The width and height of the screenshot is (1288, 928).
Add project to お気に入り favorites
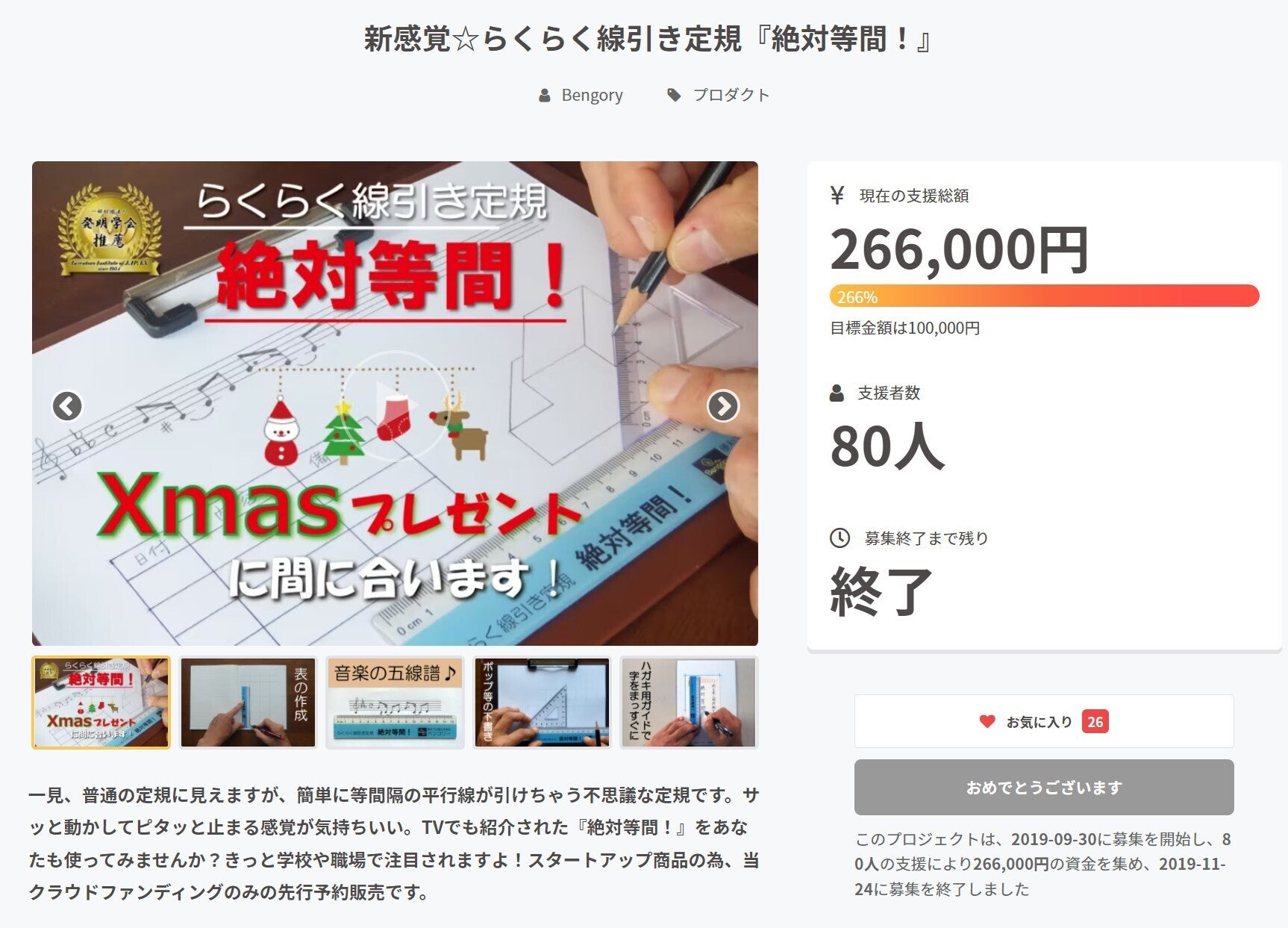click(x=1044, y=721)
